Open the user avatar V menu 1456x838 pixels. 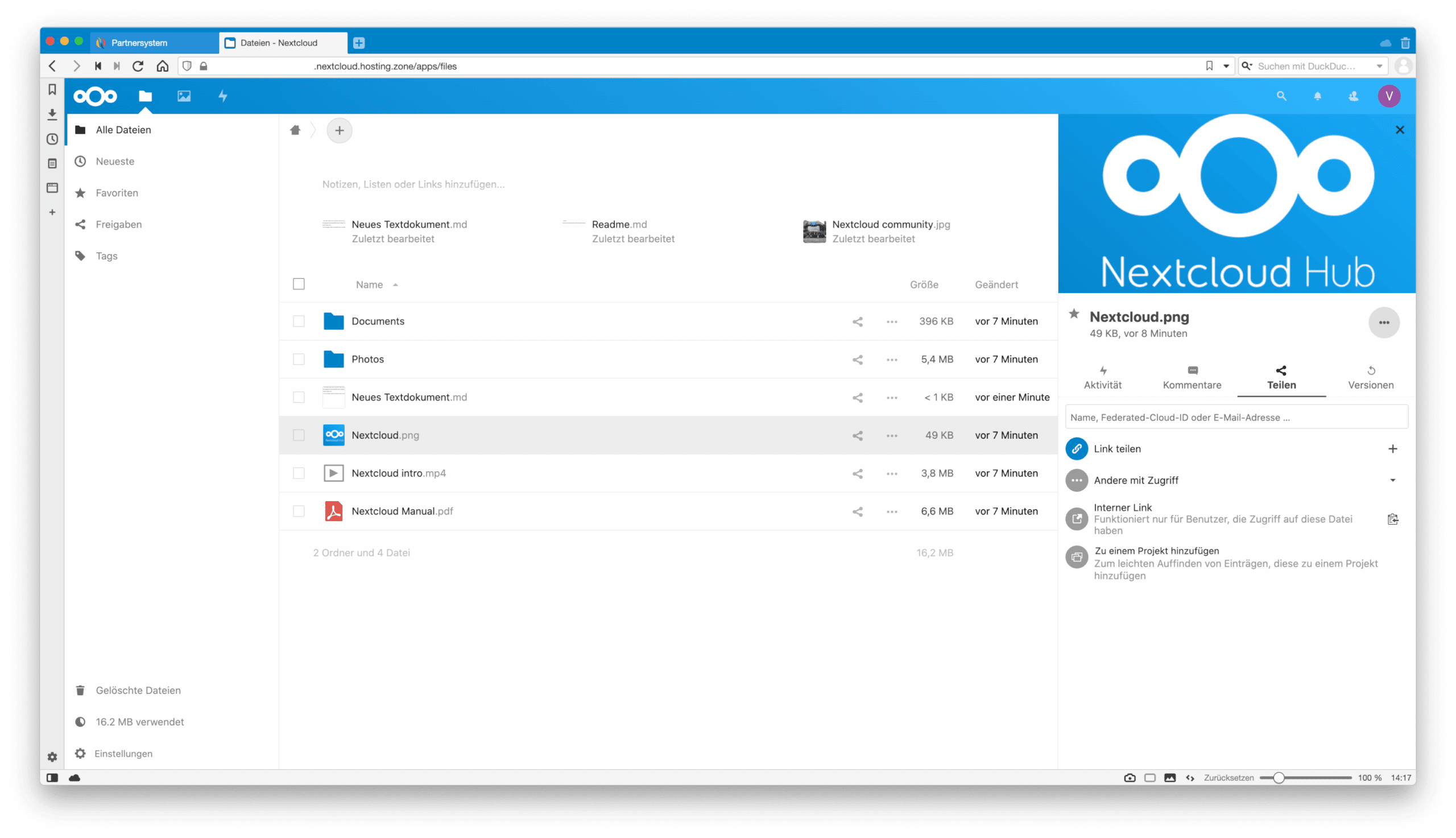[1389, 96]
